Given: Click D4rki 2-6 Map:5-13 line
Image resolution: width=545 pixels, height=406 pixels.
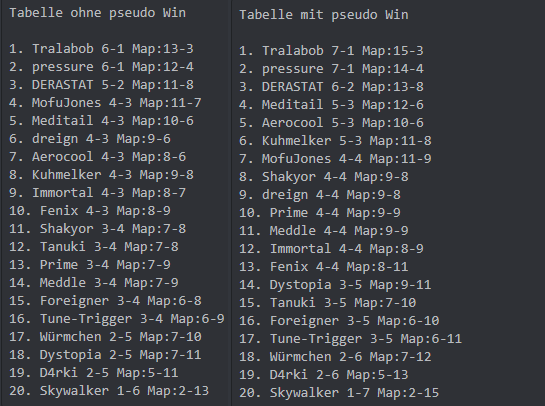Looking at the screenshot, I should (x=324, y=375).
